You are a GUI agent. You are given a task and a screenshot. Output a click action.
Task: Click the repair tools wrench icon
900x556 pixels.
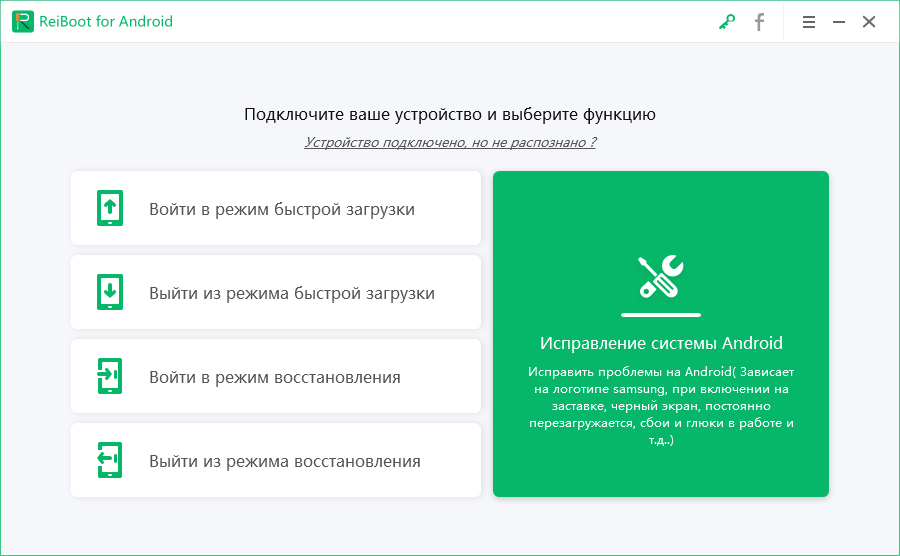[661, 277]
